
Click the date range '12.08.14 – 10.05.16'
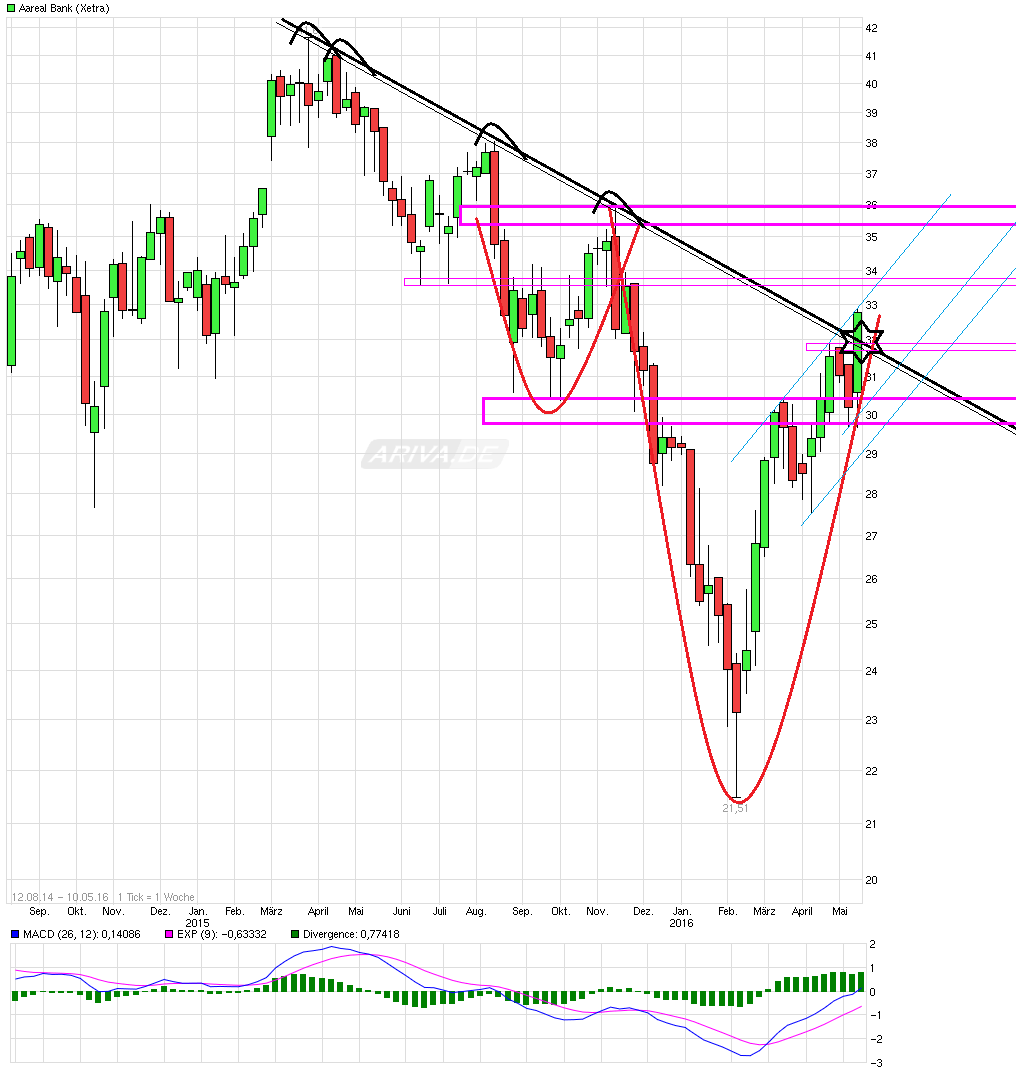click(60, 897)
